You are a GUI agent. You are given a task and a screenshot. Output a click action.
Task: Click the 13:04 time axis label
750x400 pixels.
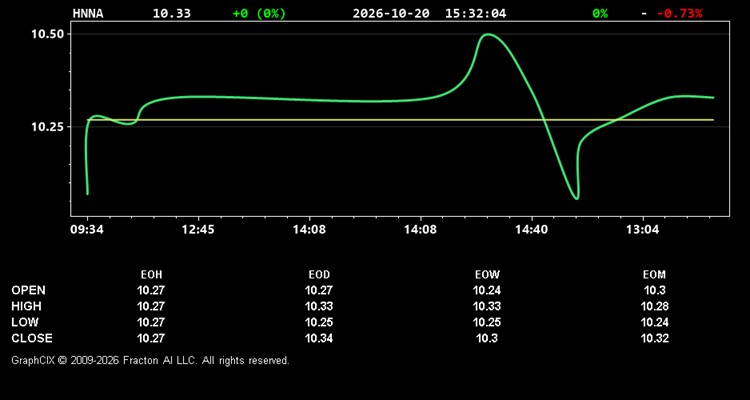pyautogui.click(x=642, y=230)
